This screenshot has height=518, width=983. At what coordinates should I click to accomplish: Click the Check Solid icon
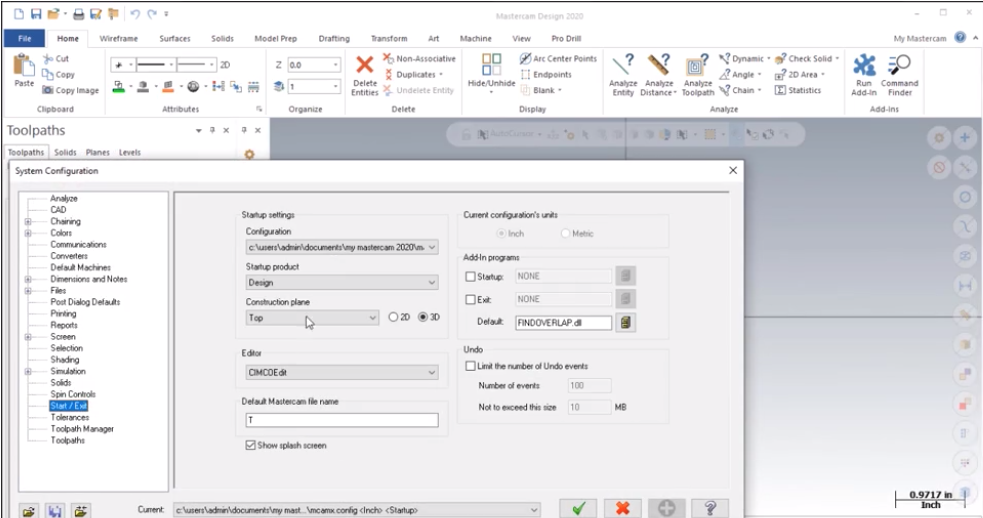[x=780, y=58]
